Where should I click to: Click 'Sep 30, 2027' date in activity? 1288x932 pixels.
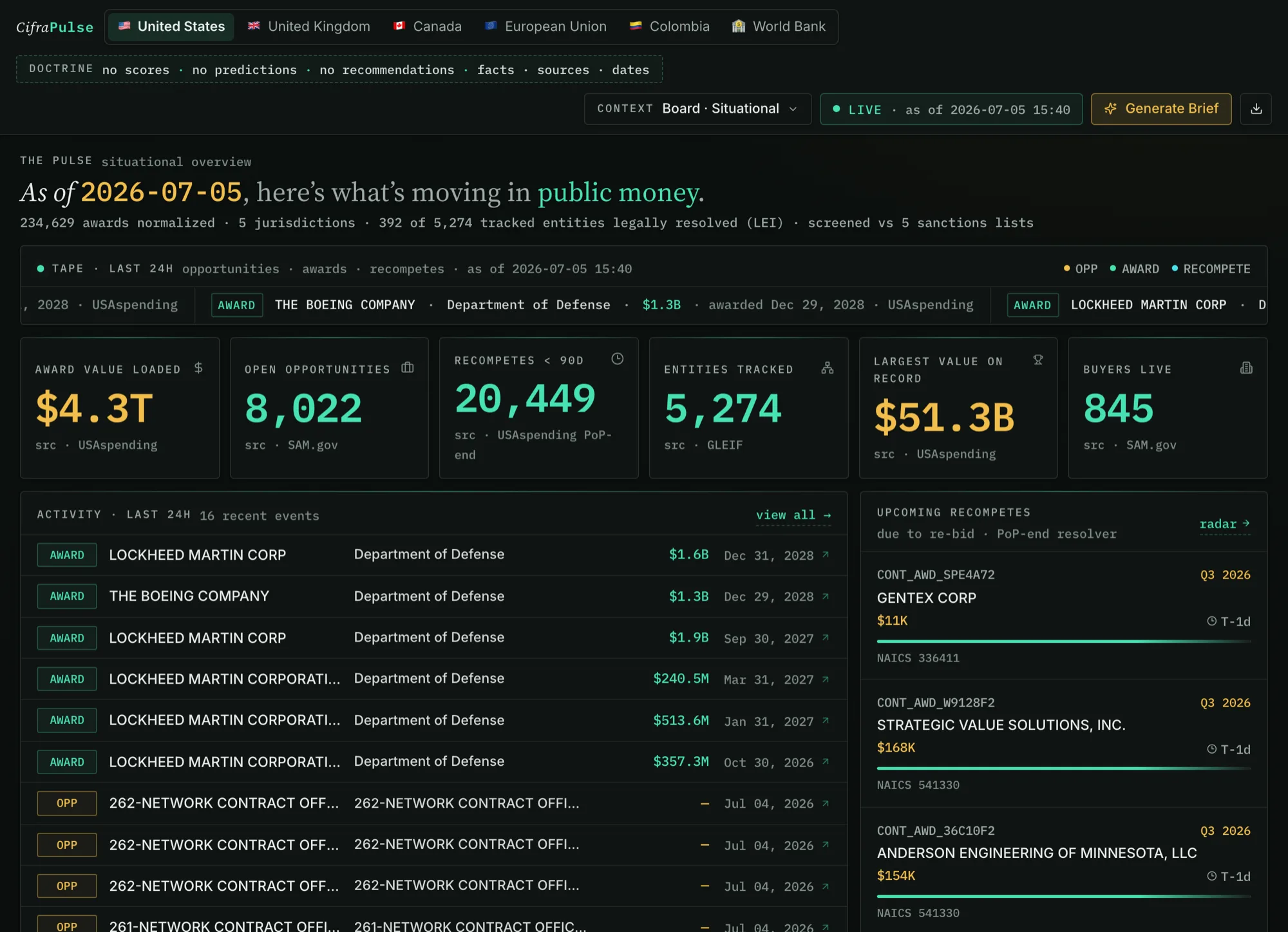click(769, 638)
